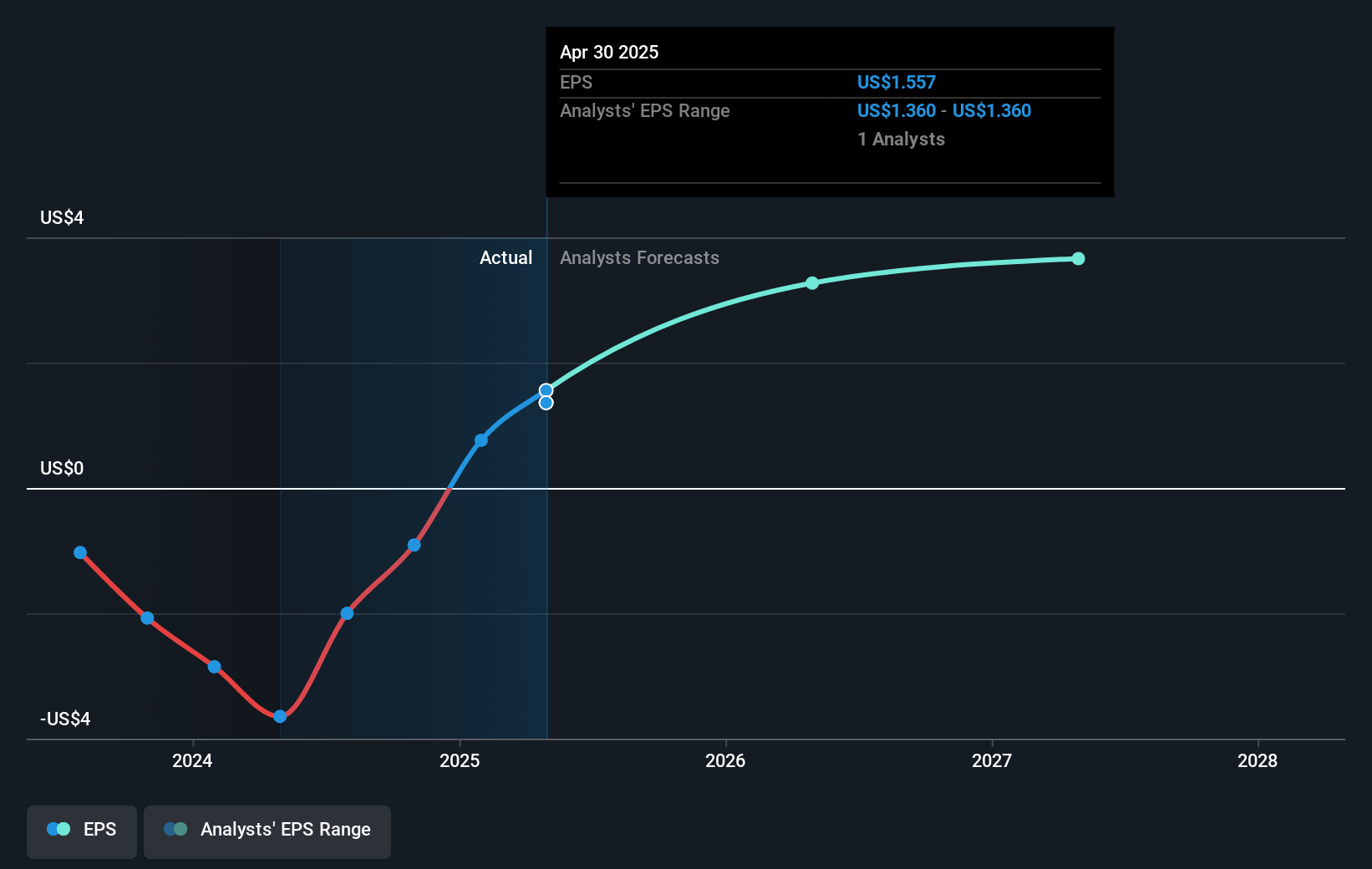Click the Apr 30 2025 tooltip date
1372x869 pixels.
(x=609, y=52)
